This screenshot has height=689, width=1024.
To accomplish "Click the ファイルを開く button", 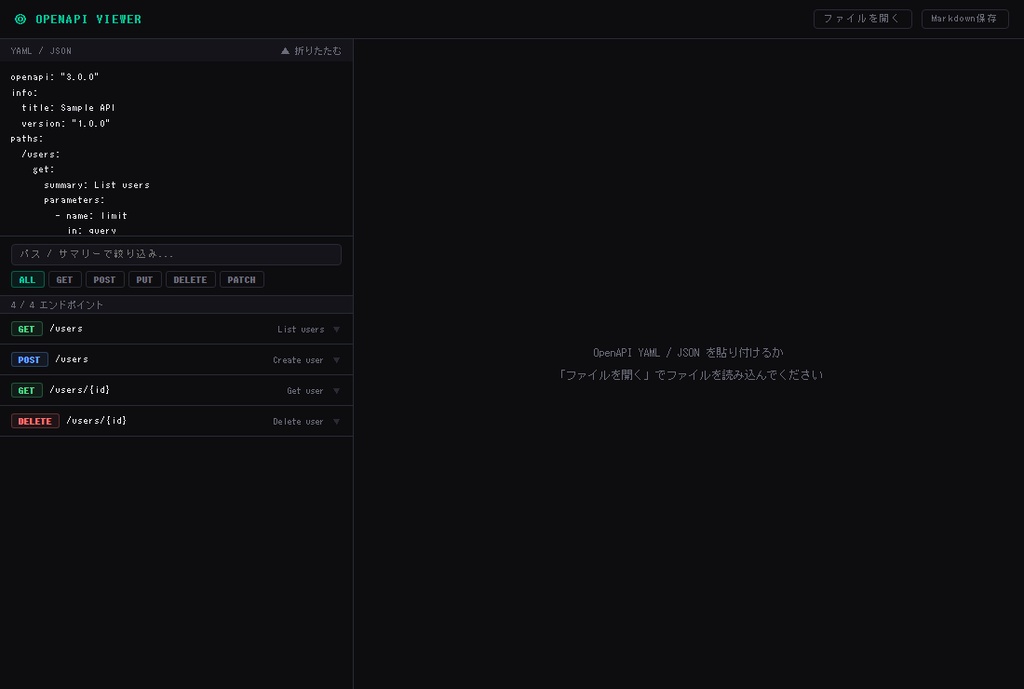I will tap(862, 18).
